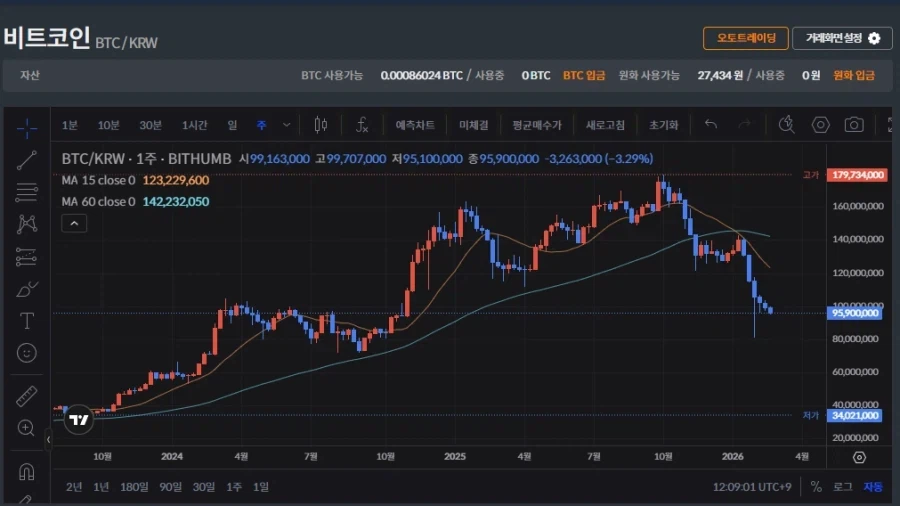The image size is (900, 506).
Task: Toggle 미체결 open orders display
Action: click(x=474, y=124)
